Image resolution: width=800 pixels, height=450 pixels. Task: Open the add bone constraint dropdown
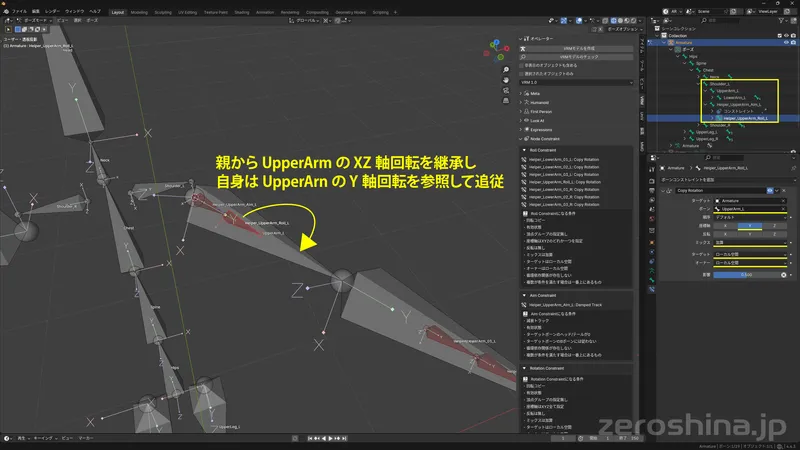(728, 180)
